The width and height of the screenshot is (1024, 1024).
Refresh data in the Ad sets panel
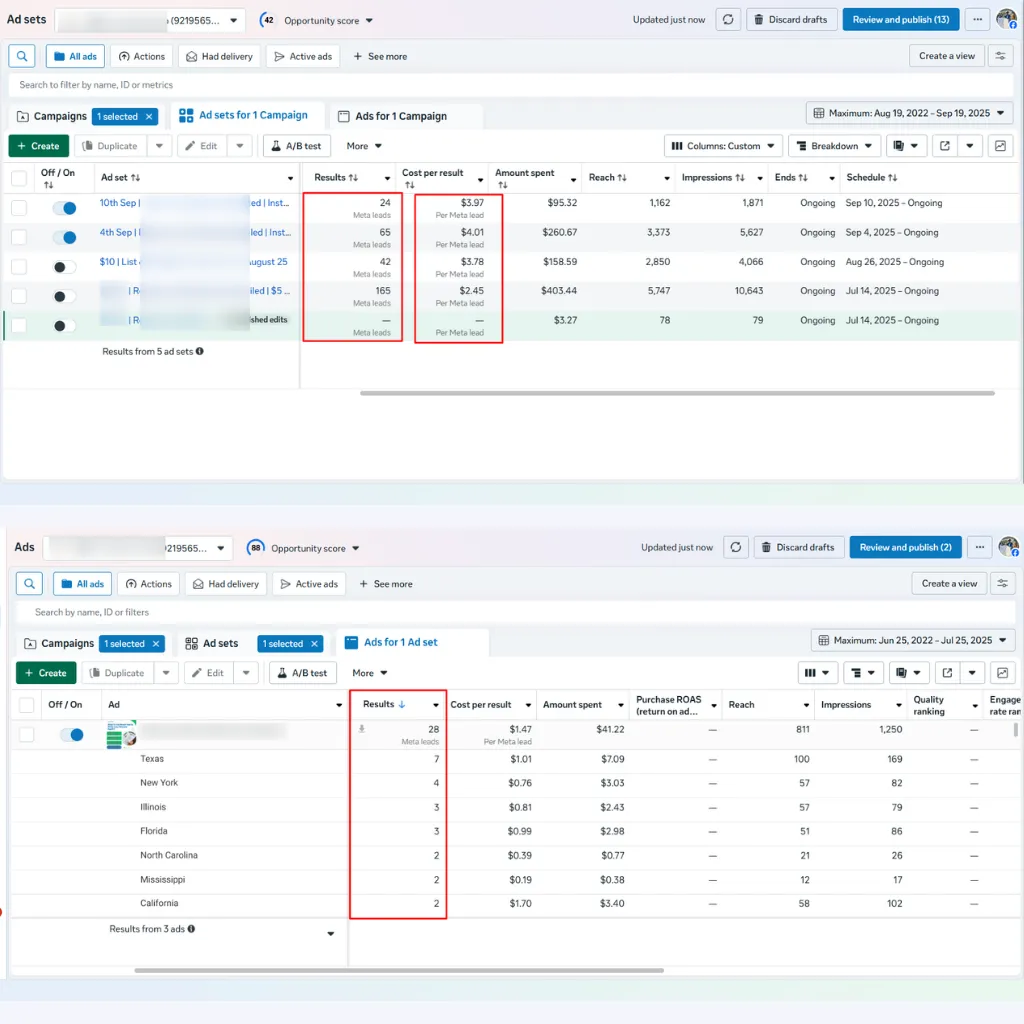tap(728, 20)
